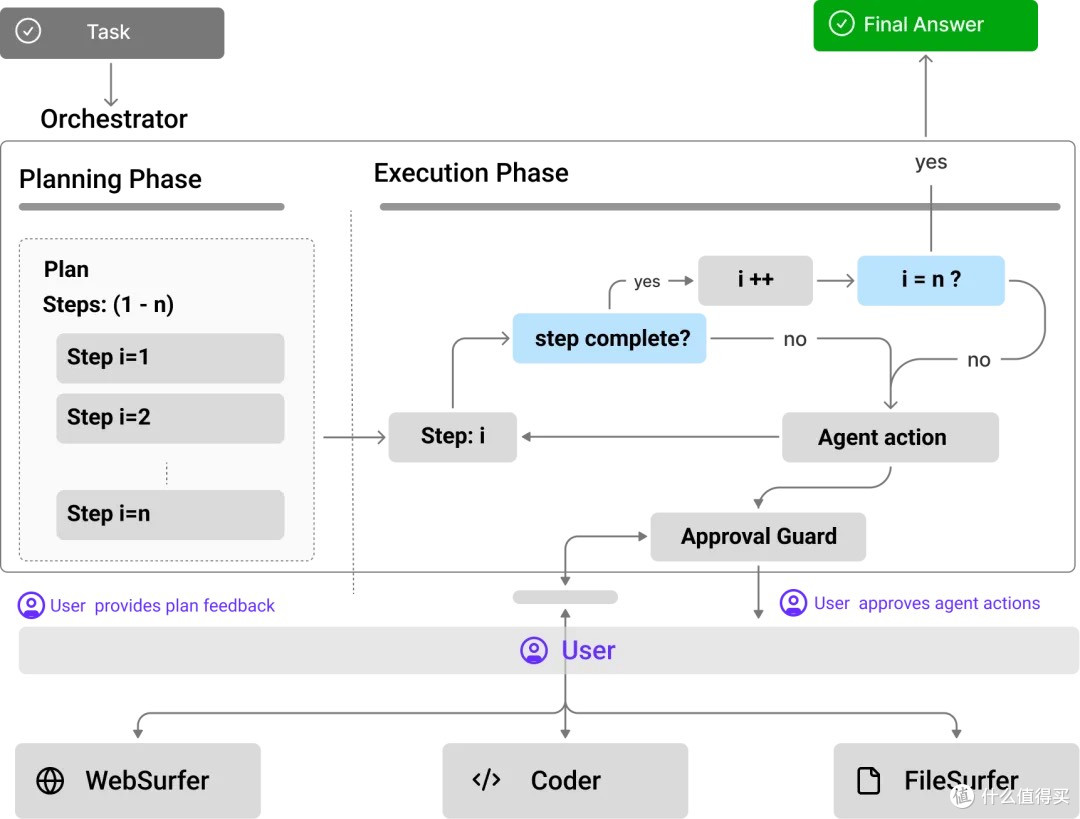
Task: Click user icon beside plan feedback text
Action: pos(31,605)
